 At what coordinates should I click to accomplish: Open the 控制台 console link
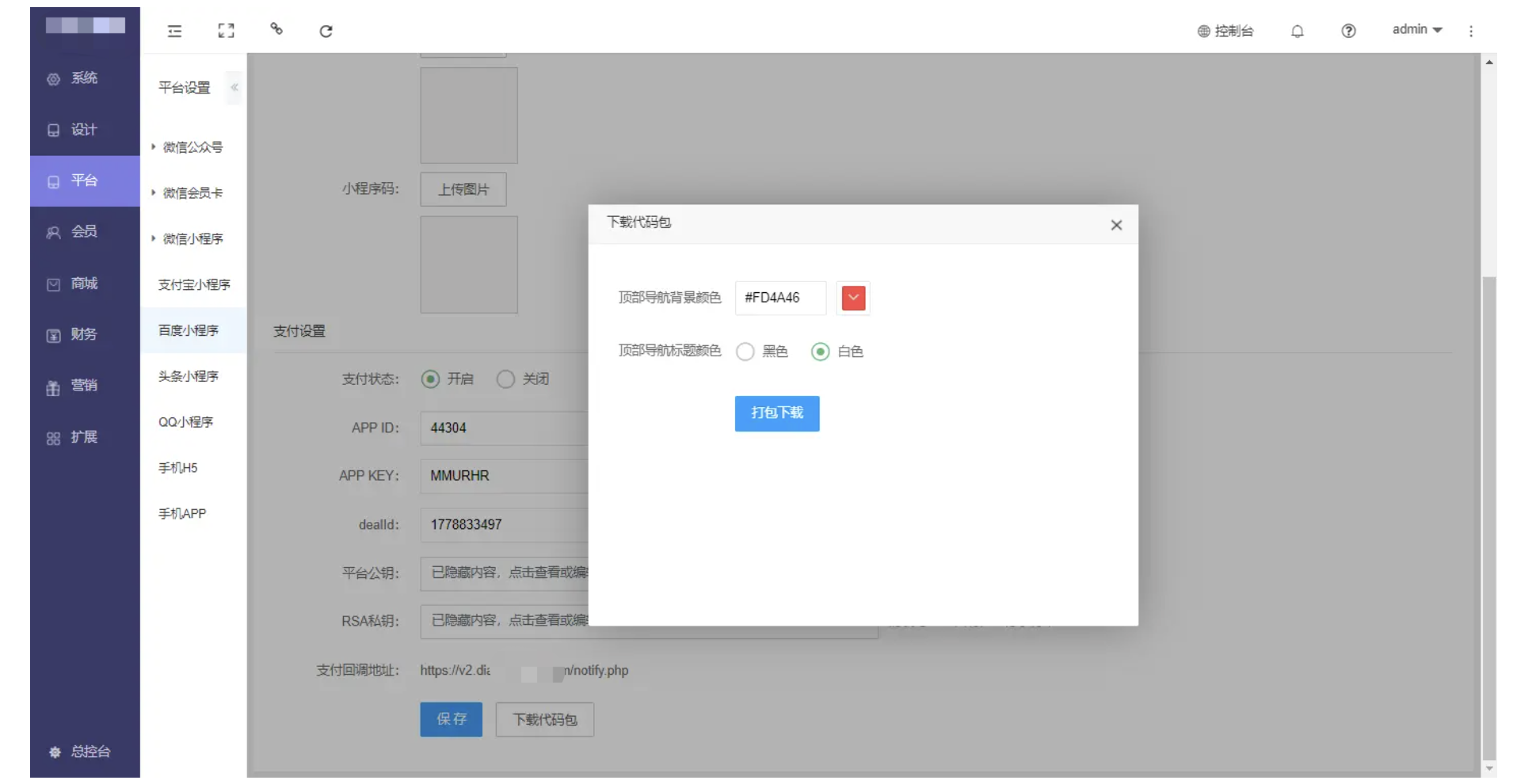coord(1225,31)
